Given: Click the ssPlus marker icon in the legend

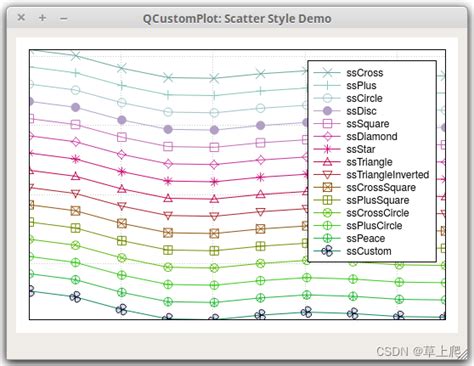Looking at the screenshot, I should [327, 85].
